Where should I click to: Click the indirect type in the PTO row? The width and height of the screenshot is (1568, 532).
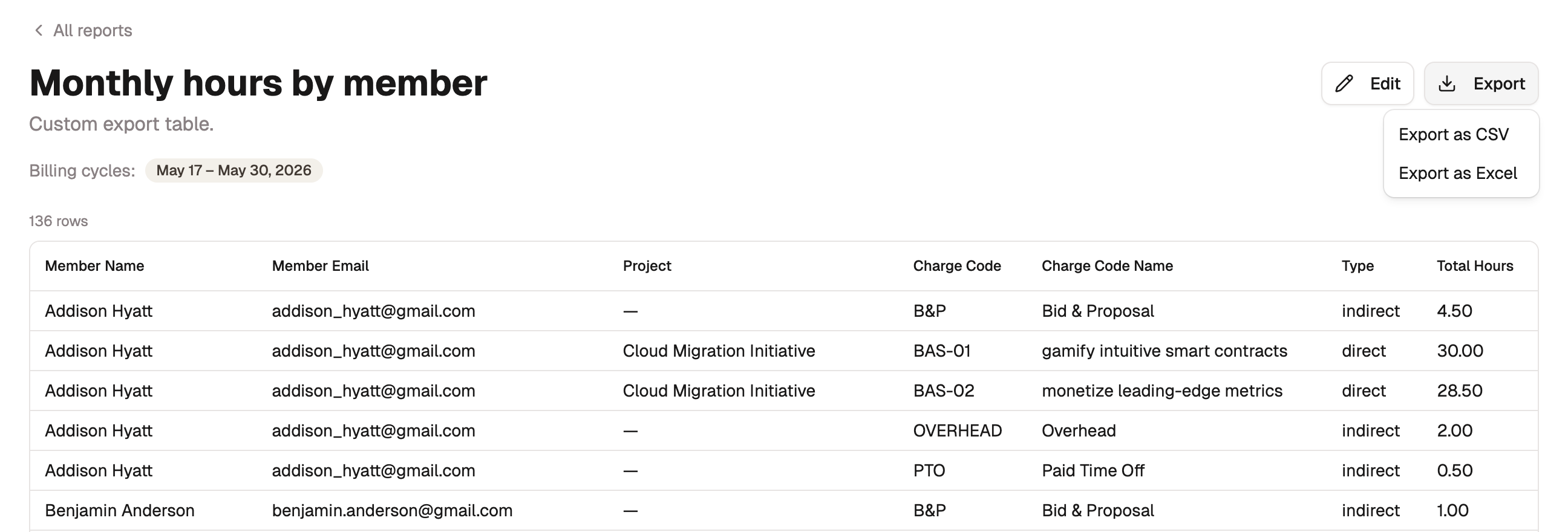(x=1370, y=470)
